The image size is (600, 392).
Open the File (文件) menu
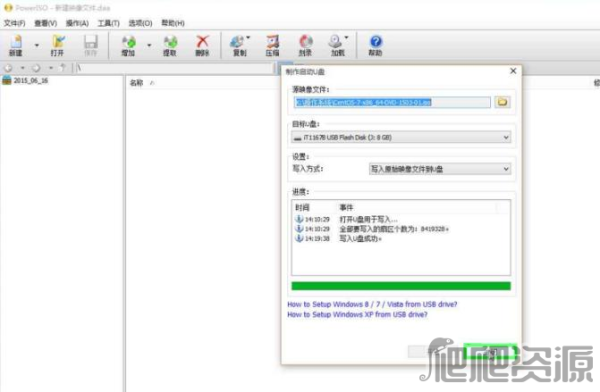15,23
